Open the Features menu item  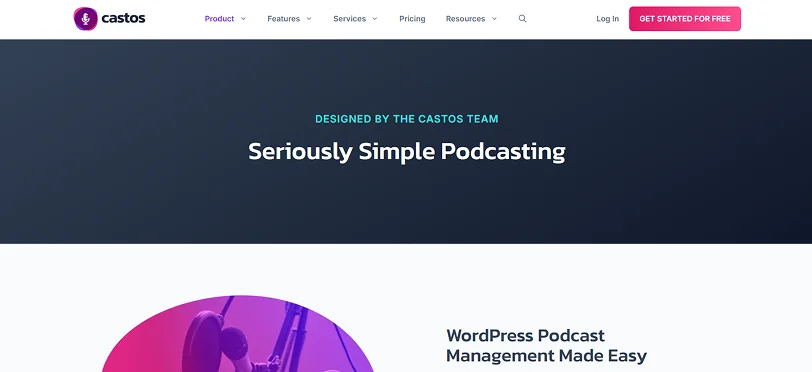pos(283,19)
